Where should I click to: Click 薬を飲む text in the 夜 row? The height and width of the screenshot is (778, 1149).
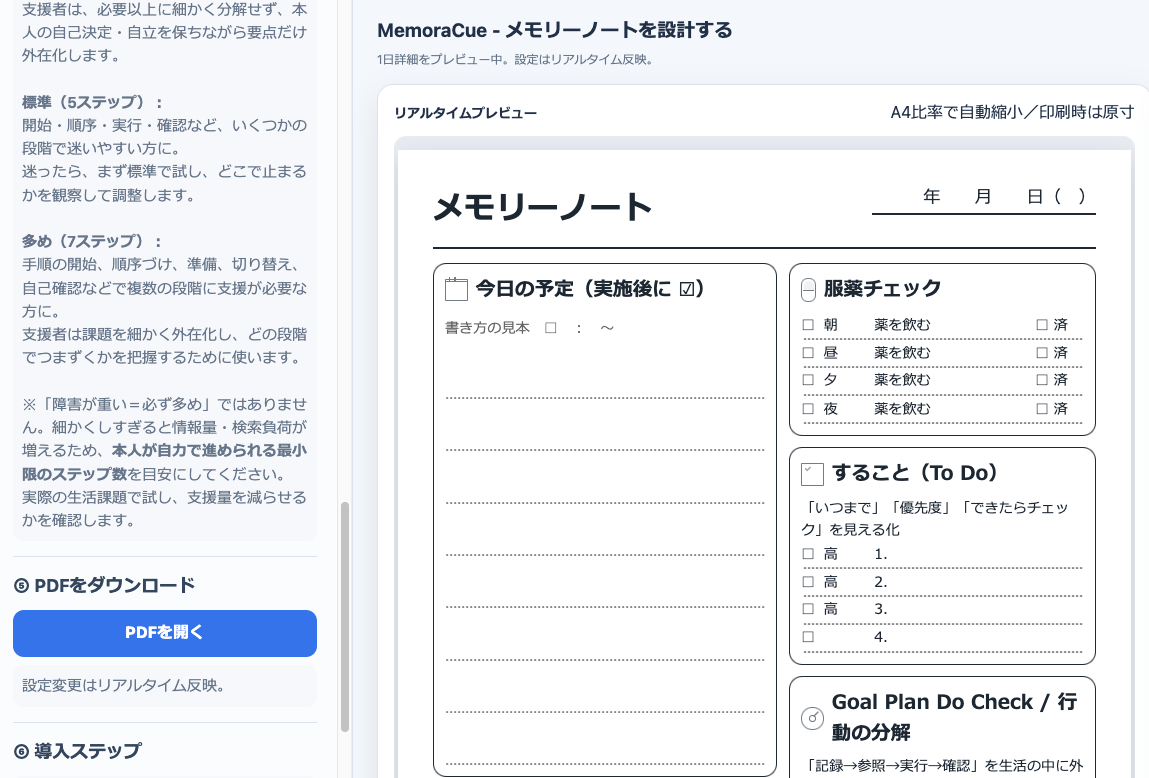click(x=902, y=409)
